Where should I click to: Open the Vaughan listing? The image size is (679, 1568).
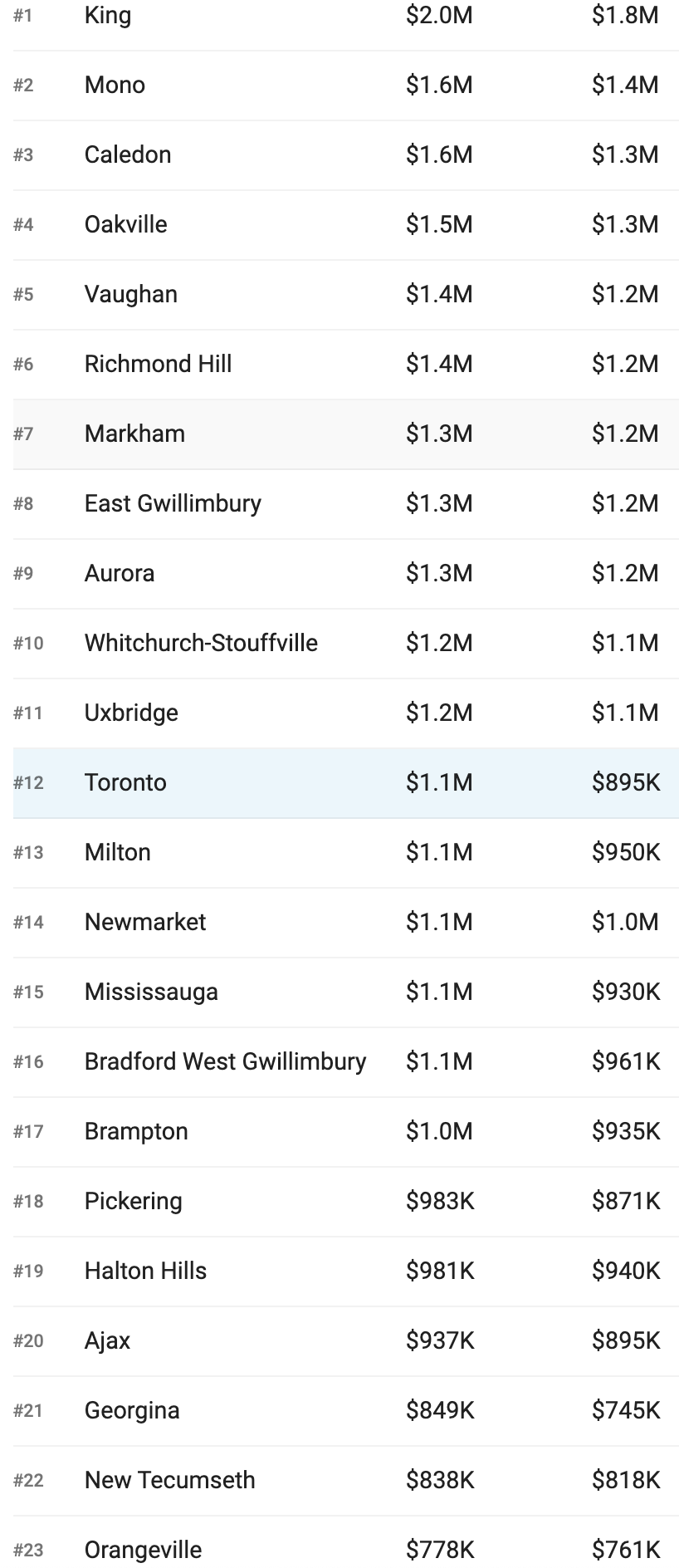(130, 294)
